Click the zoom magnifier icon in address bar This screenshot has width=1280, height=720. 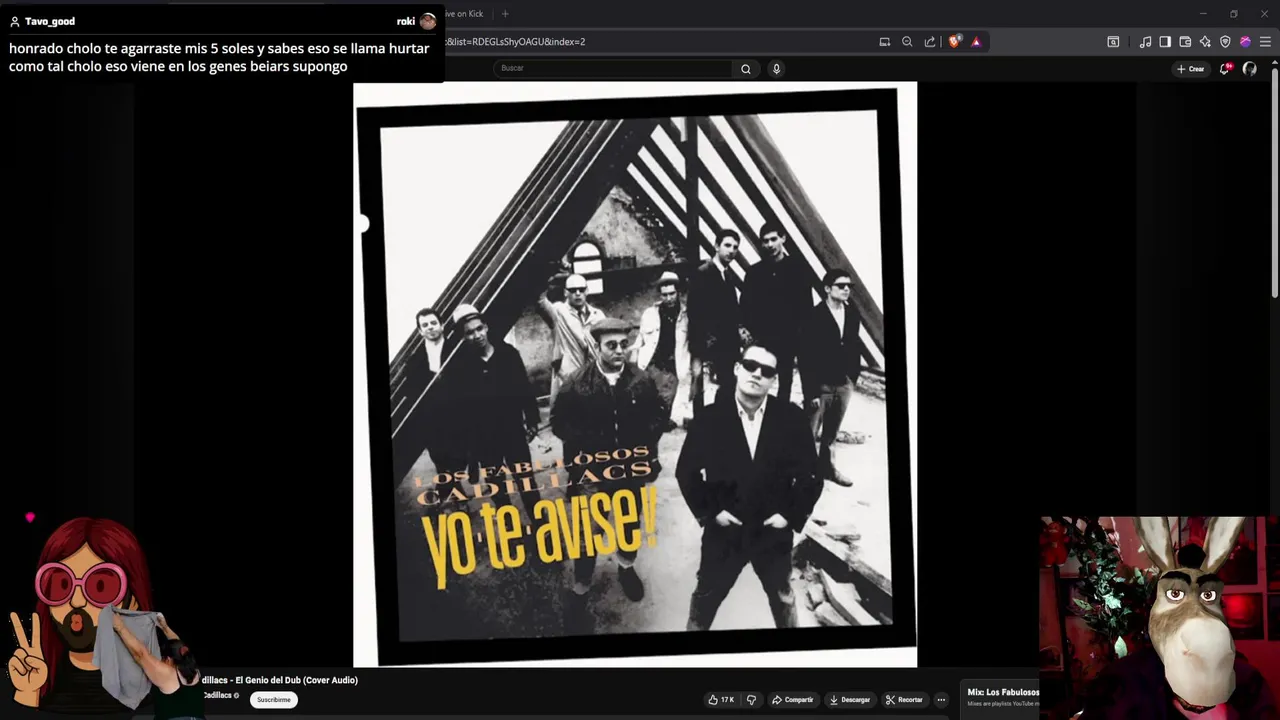click(x=907, y=42)
